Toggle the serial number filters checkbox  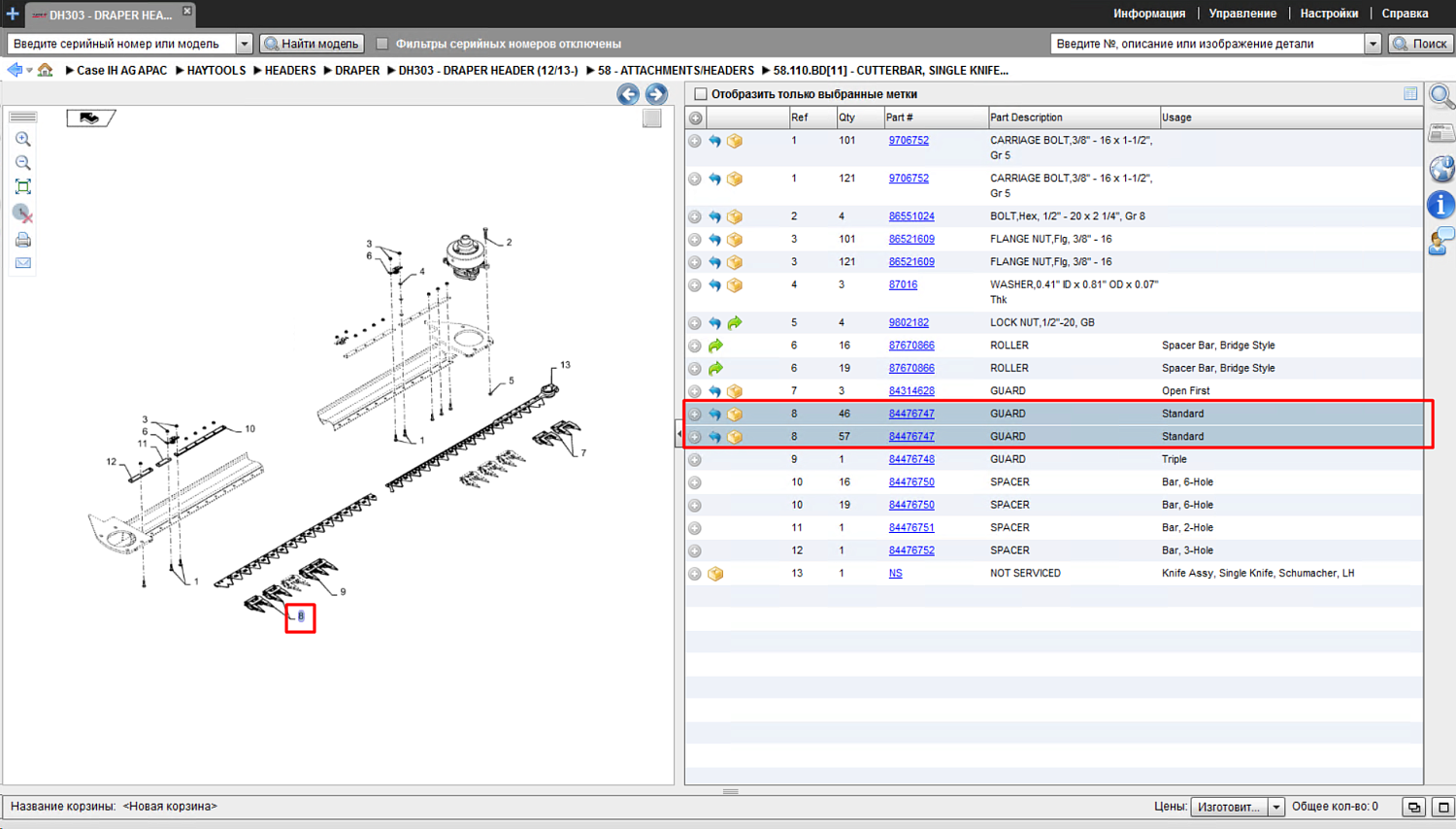(382, 44)
